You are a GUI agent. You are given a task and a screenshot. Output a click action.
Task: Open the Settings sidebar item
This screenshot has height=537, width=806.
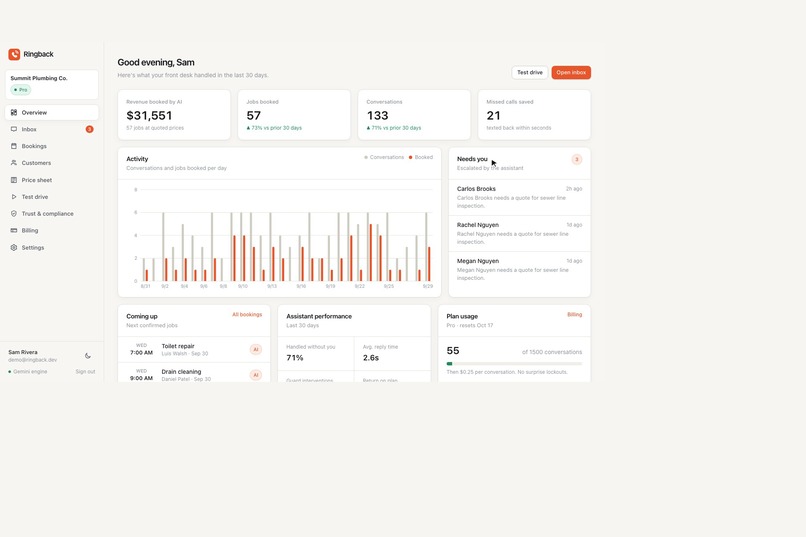click(52, 248)
